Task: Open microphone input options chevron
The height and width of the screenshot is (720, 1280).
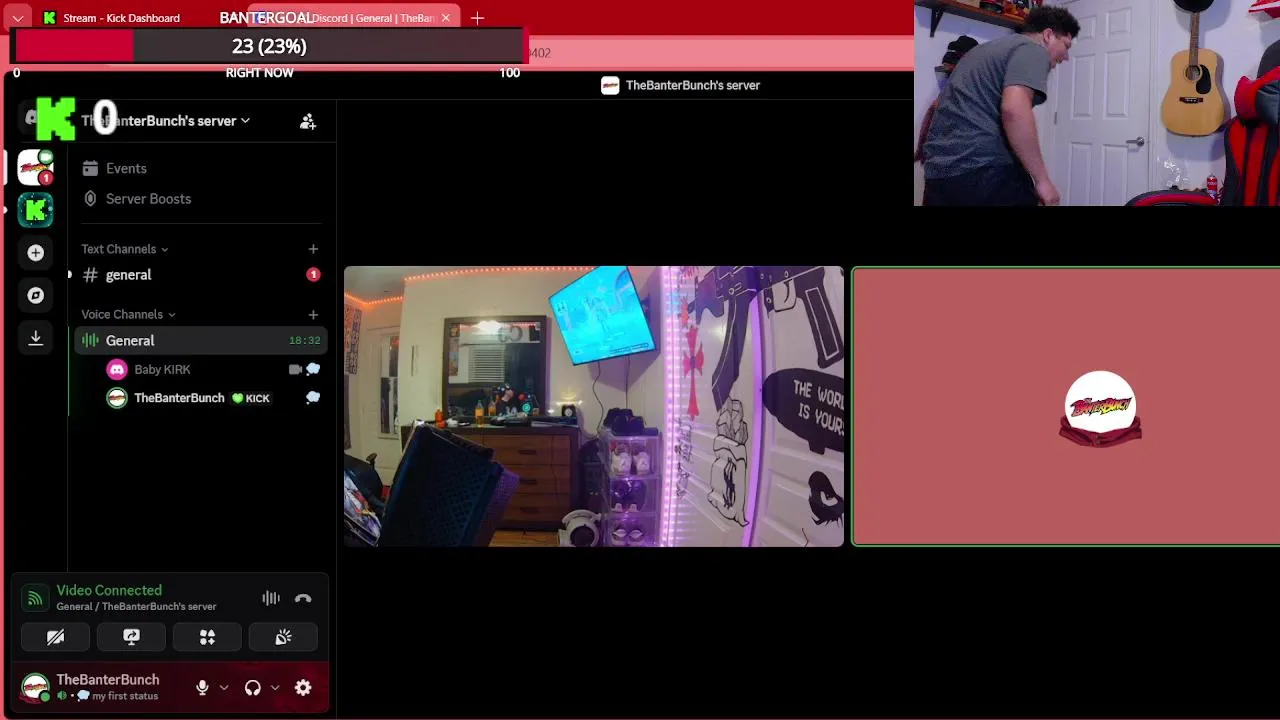Action: [x=224, y=688]
